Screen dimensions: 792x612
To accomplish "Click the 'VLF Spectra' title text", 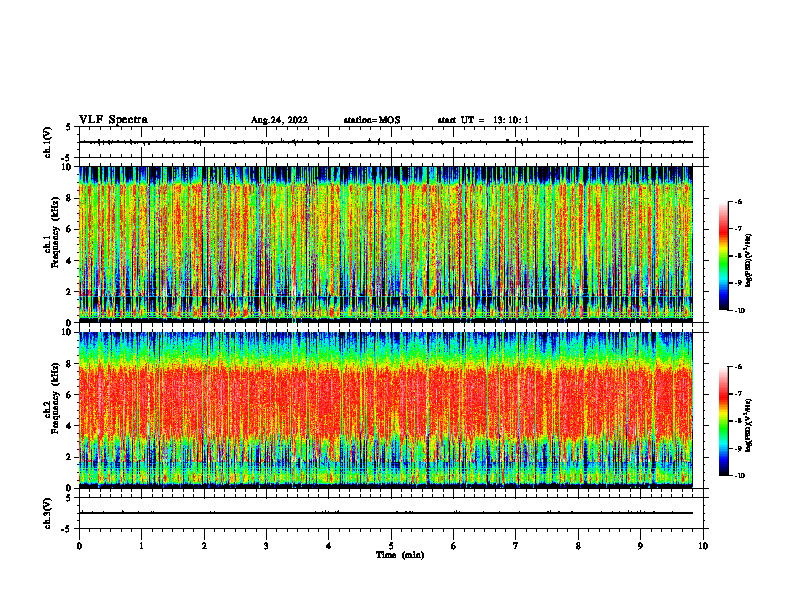I will (114, 120).
